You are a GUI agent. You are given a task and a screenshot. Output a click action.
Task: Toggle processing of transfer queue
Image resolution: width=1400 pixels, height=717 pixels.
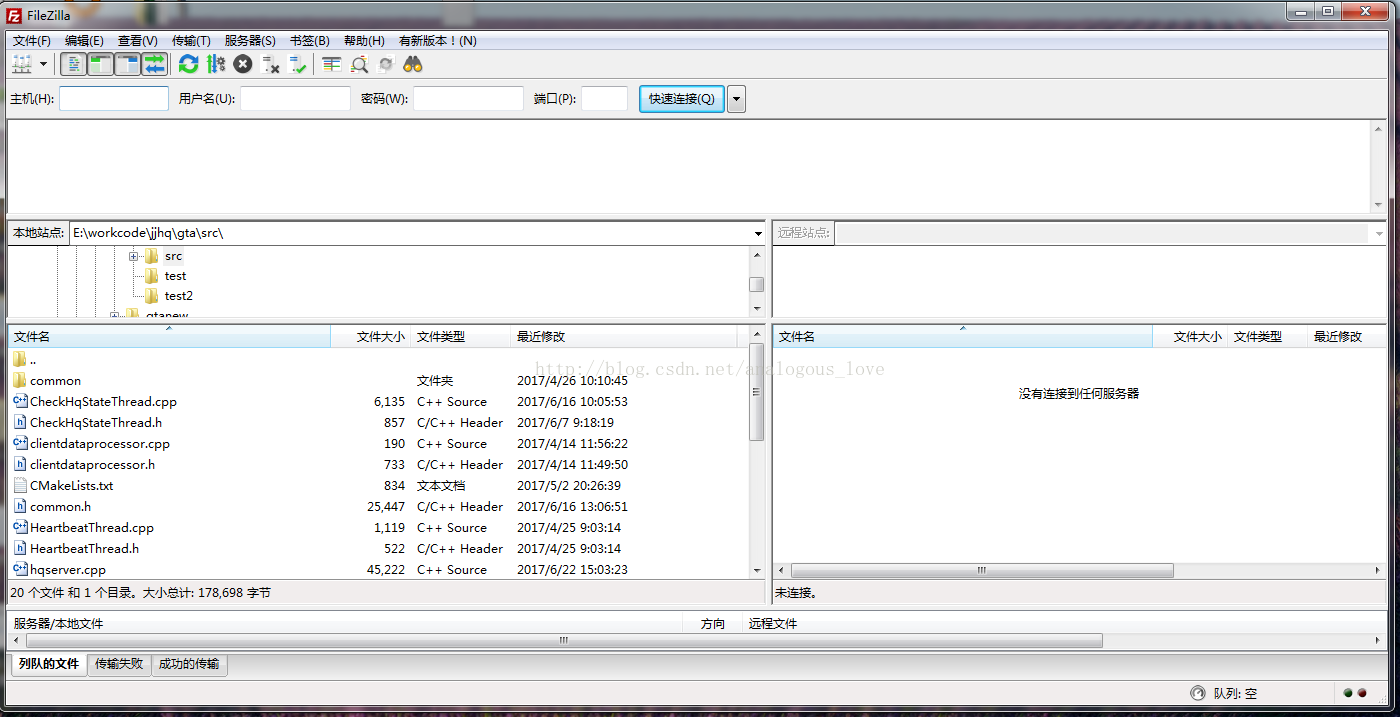click(216, 64)
